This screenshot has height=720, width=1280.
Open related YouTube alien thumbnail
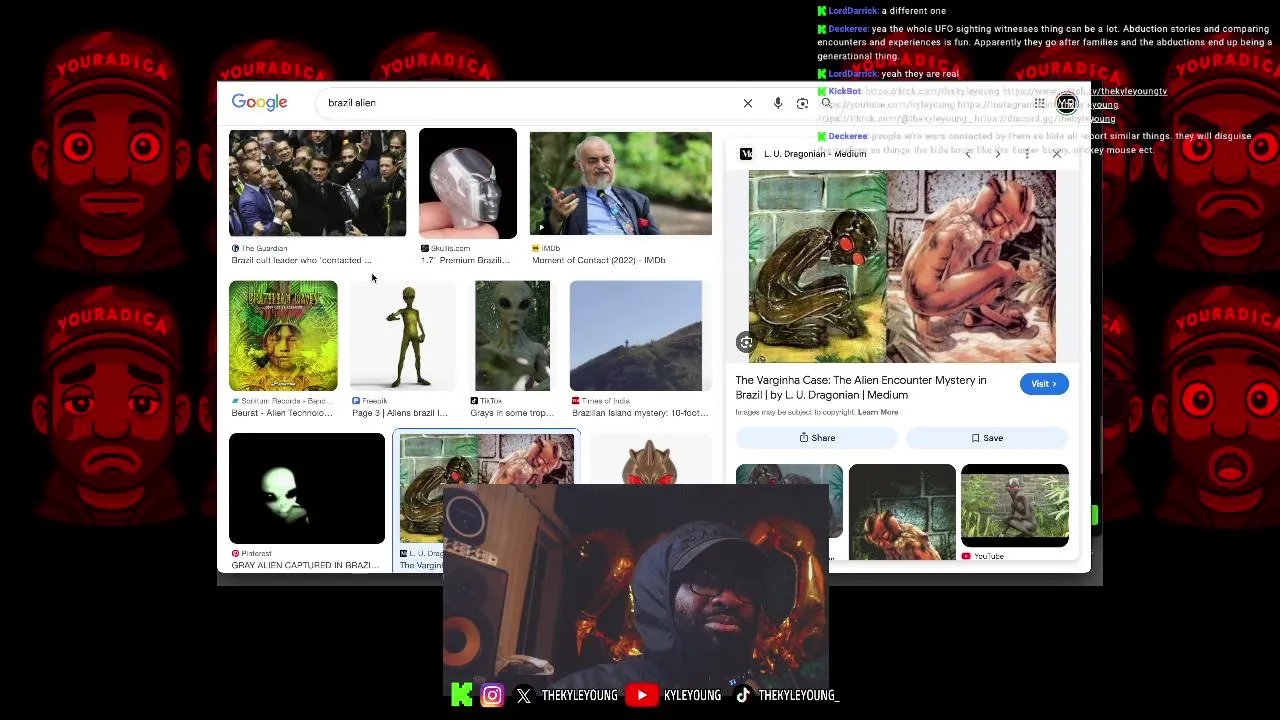[x=1015, y=506]
